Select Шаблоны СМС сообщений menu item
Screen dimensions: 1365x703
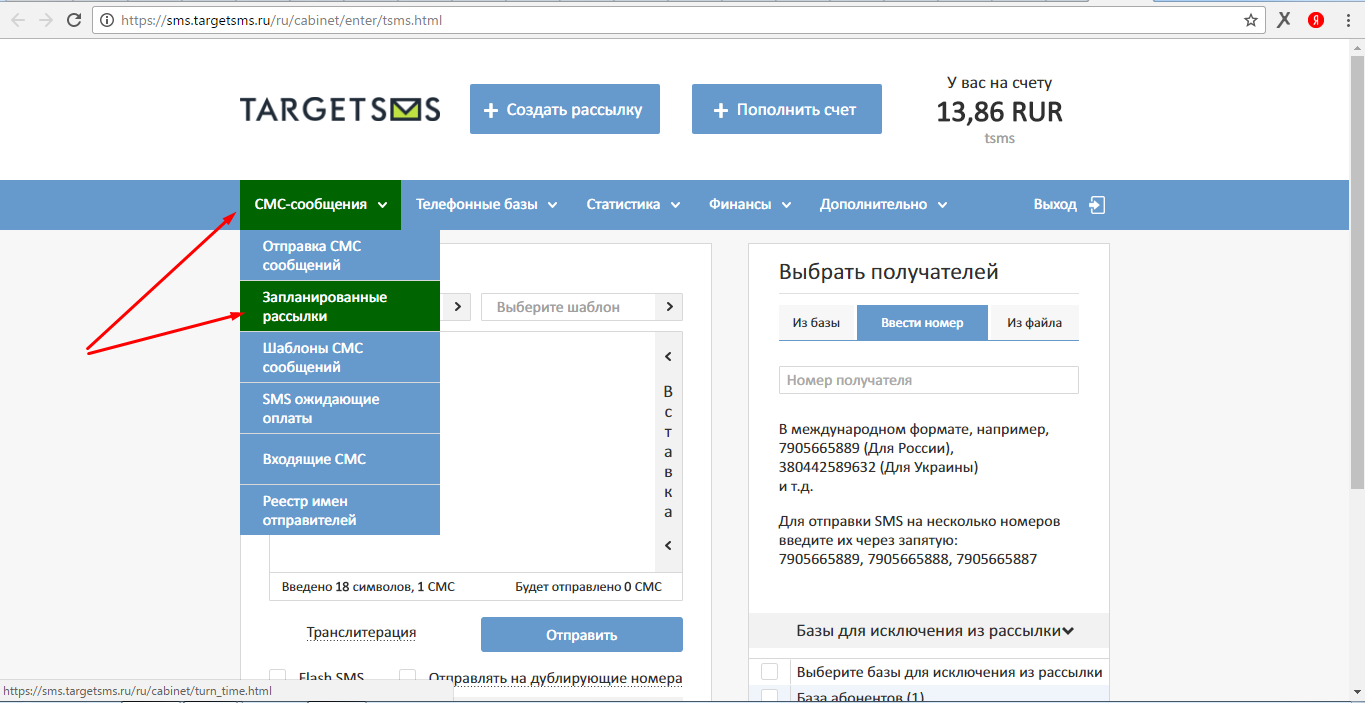[x=340, y=357]
